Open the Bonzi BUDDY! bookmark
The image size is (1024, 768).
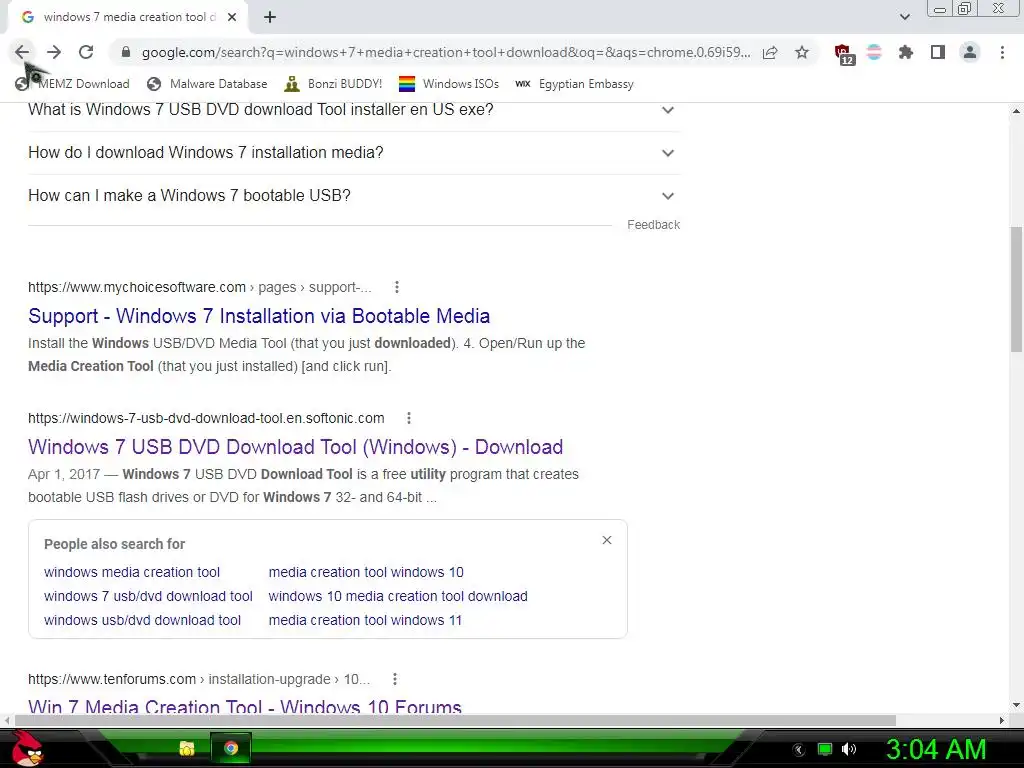point(333,84)
